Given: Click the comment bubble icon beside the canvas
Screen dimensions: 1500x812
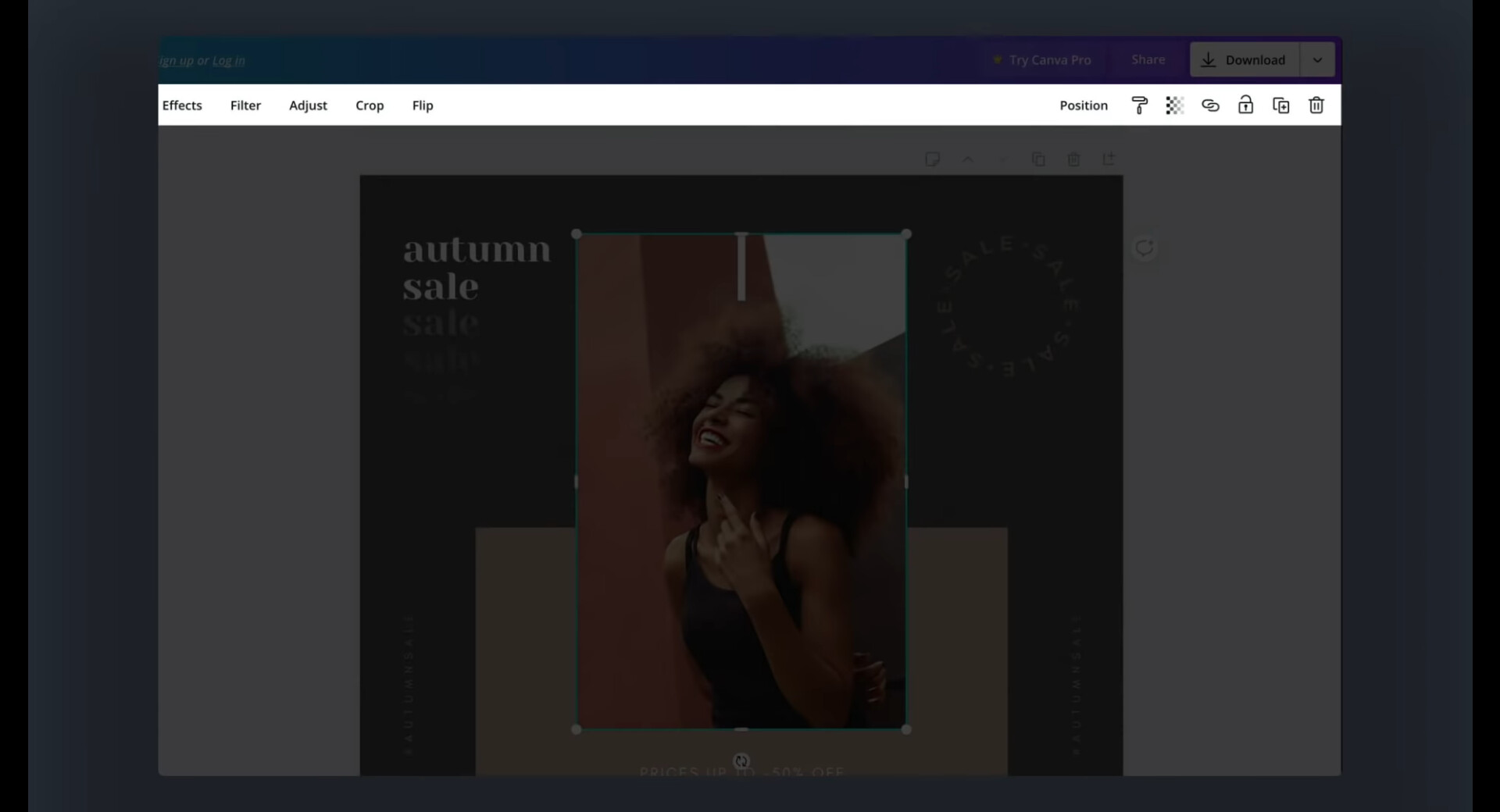Looking at the screenshot, I should point(1145,248).
